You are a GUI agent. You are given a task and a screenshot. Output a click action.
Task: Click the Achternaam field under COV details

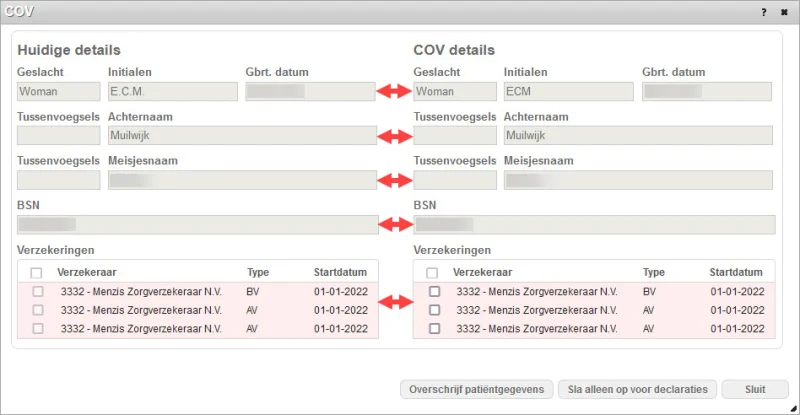(x=638, y=136)
